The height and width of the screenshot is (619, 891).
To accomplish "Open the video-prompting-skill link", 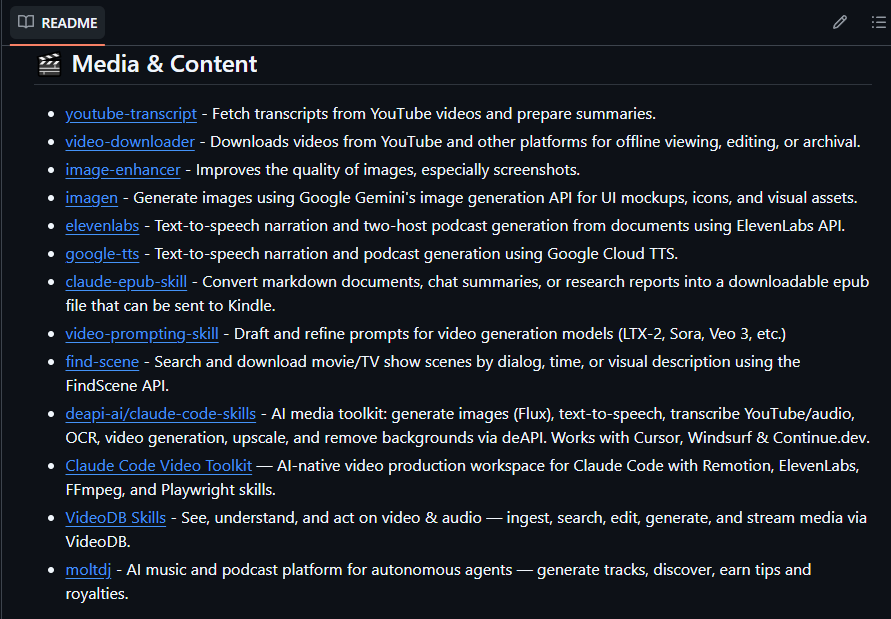I will (x=141, y=333).
